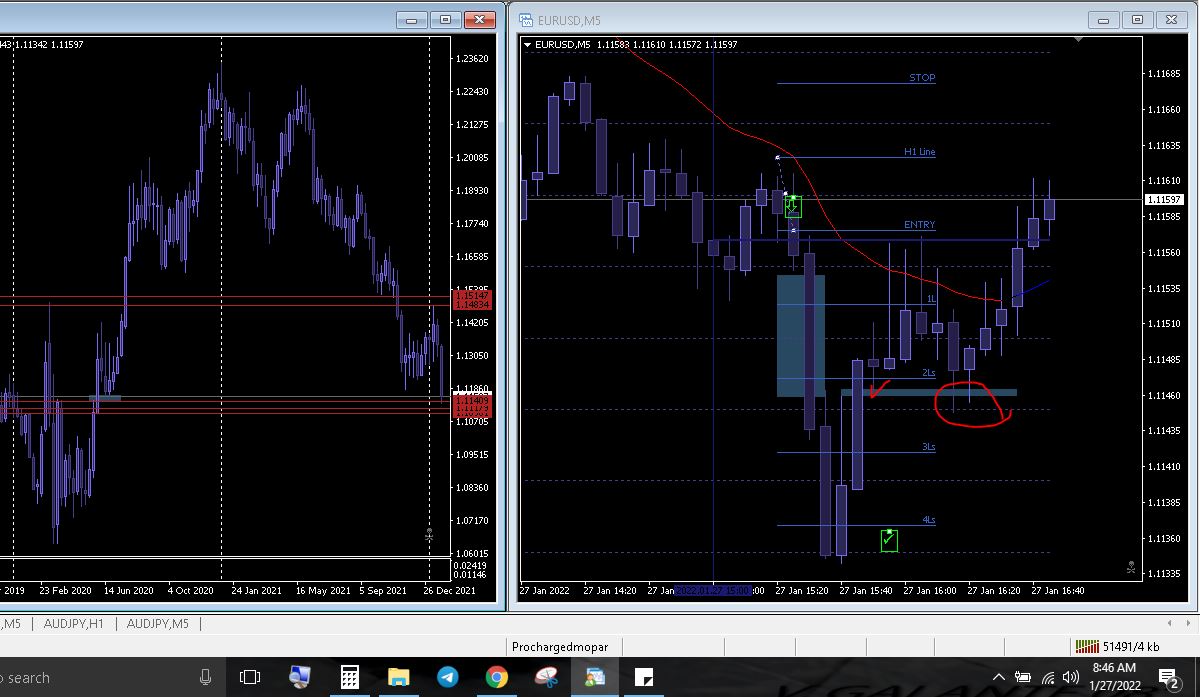The height and width of the screenshot is (697, 1200).
Task: Close the left chart window
Action: pyautogui.click(x=482, y=19)
